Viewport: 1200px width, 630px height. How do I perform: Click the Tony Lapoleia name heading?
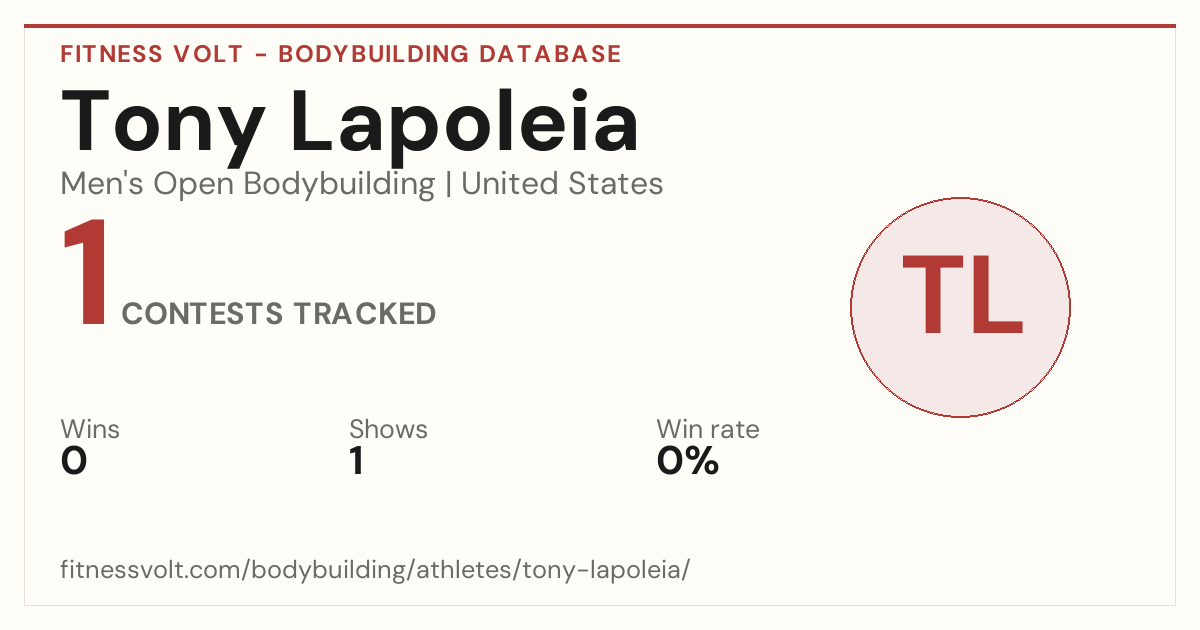(350, 124)
